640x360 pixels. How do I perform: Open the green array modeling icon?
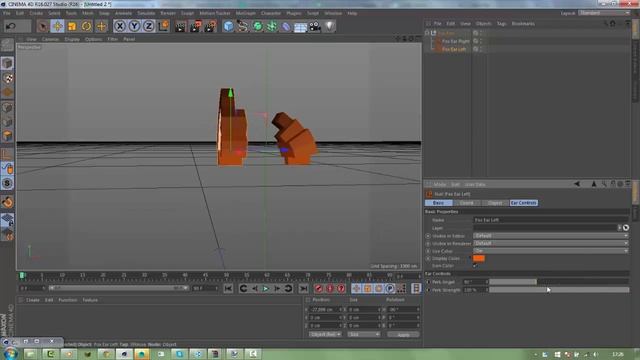(x=271, y=27)
